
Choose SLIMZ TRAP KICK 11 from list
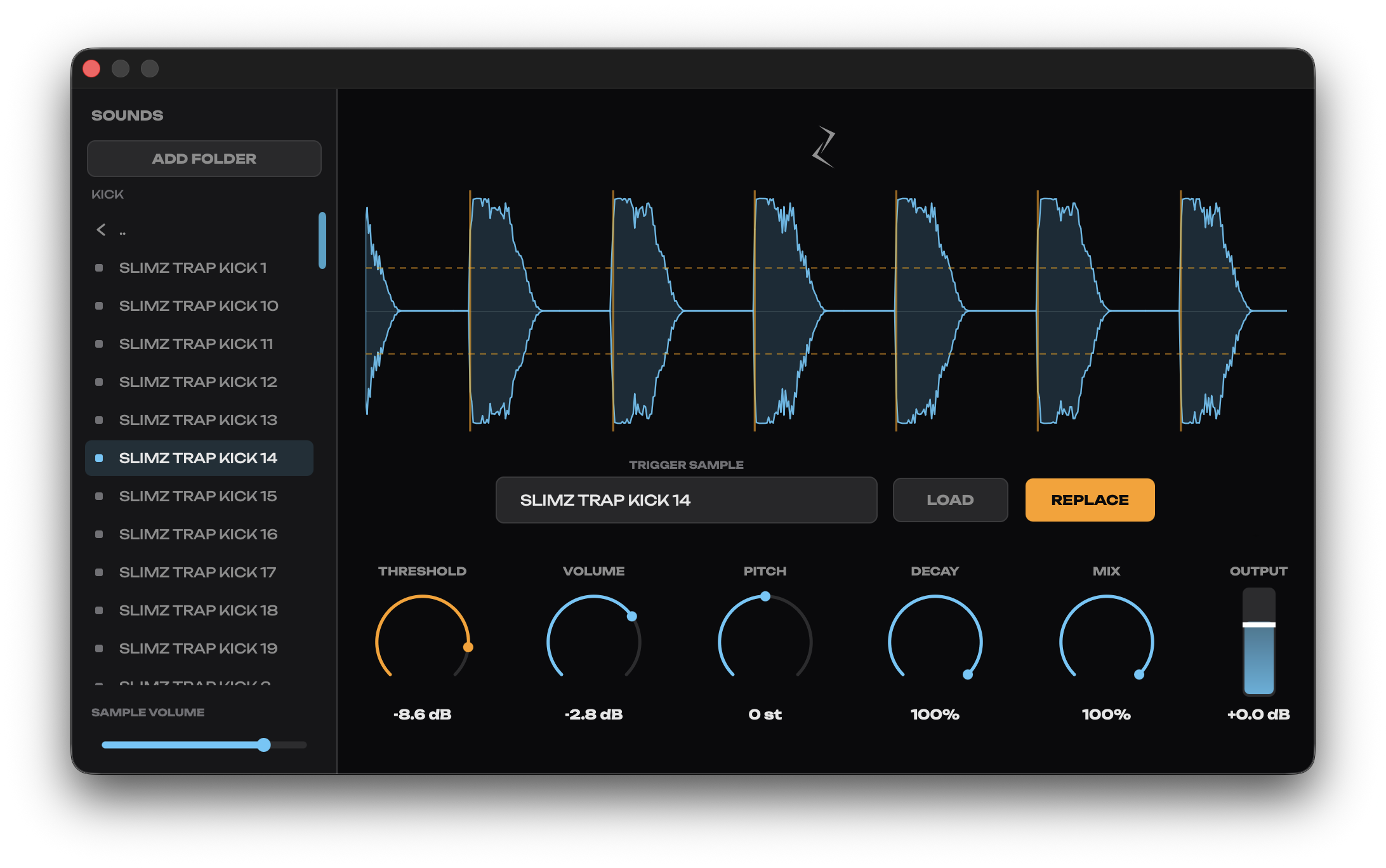199,344
